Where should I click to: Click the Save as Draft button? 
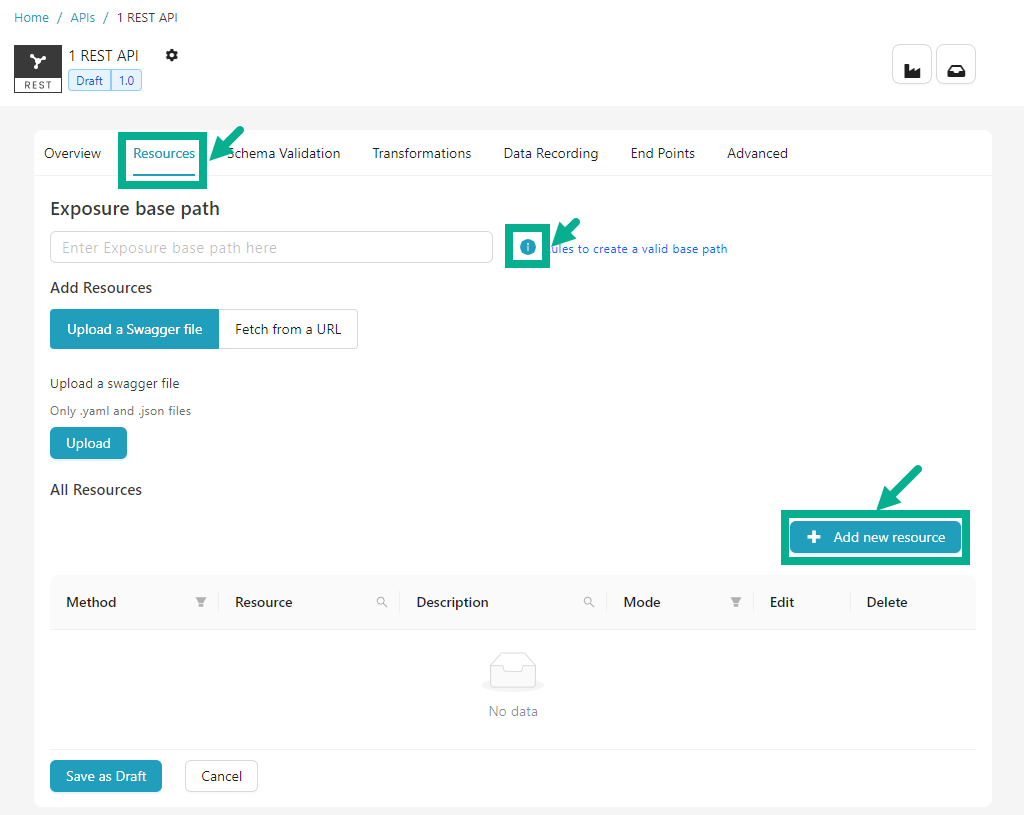pos(106,776)
